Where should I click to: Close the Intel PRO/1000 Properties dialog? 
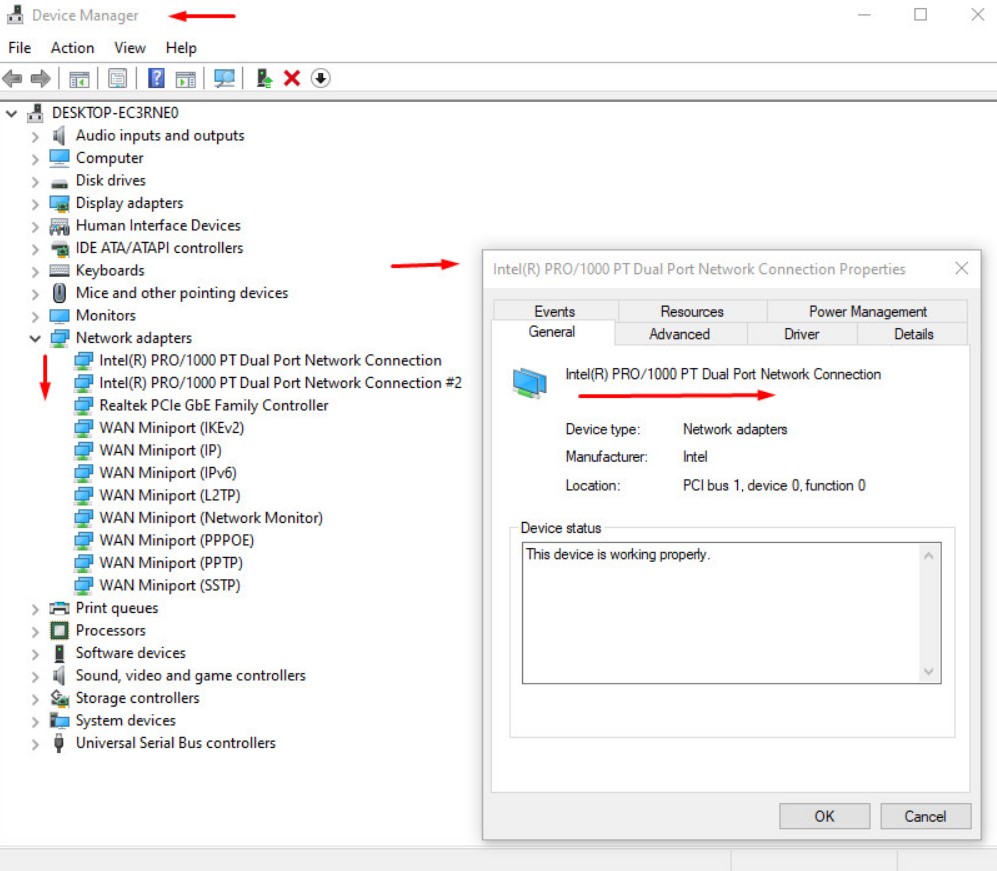[x=961, y=269]
